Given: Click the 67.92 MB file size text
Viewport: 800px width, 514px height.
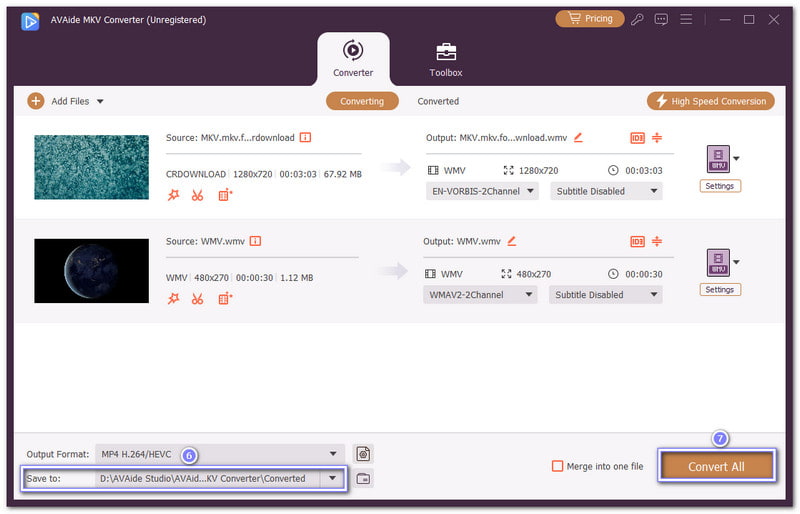Looking at the screenshot, I should [x=342, y=175].
